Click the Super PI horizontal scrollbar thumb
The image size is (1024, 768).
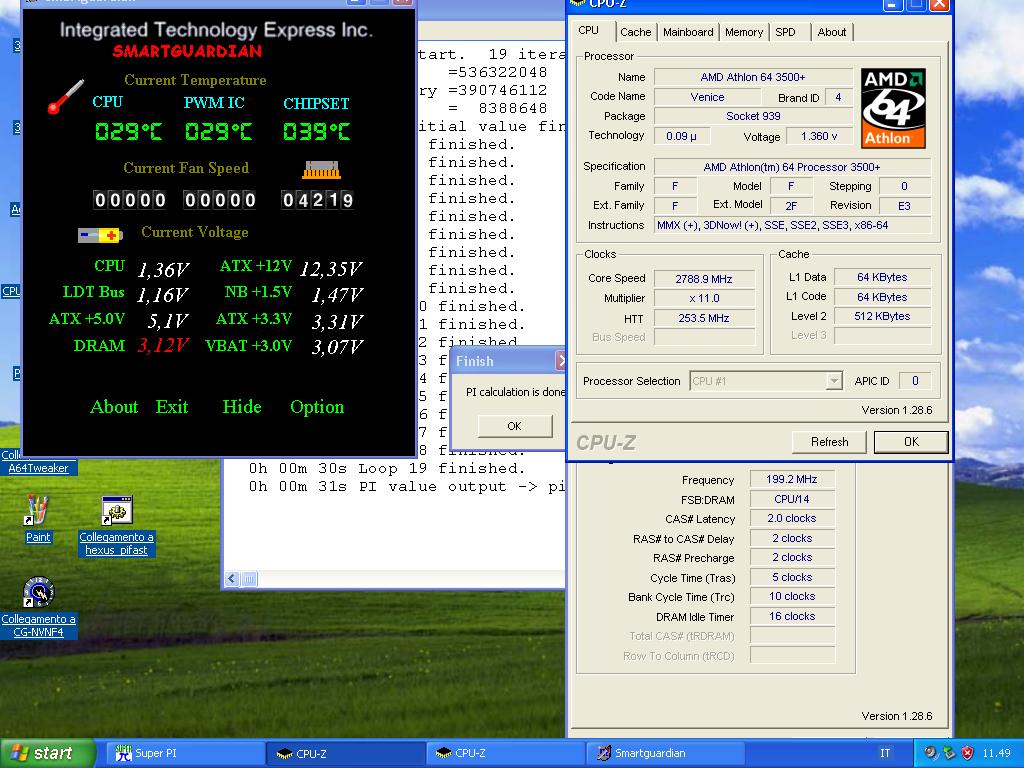[249, 579]
